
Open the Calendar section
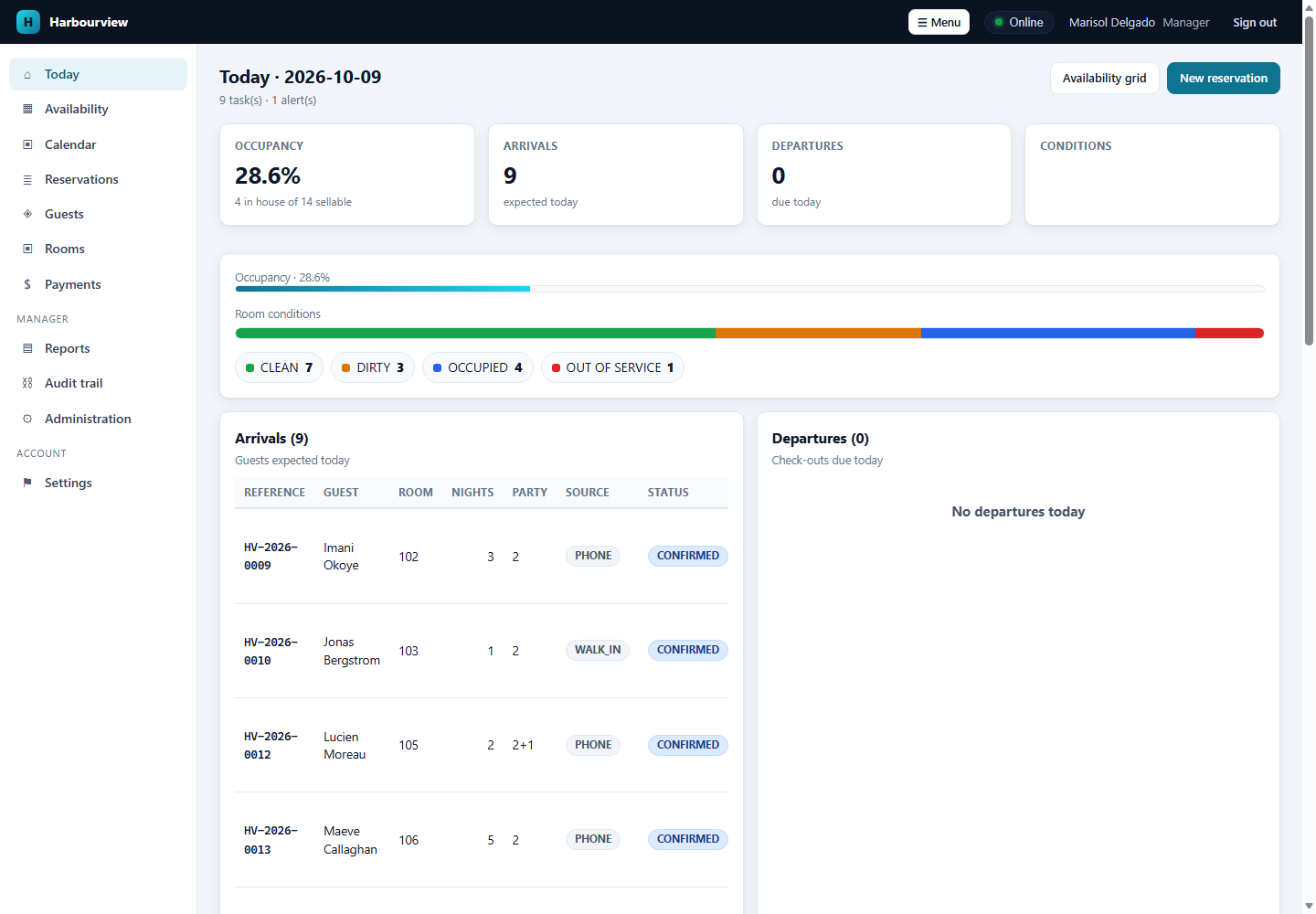98,144
